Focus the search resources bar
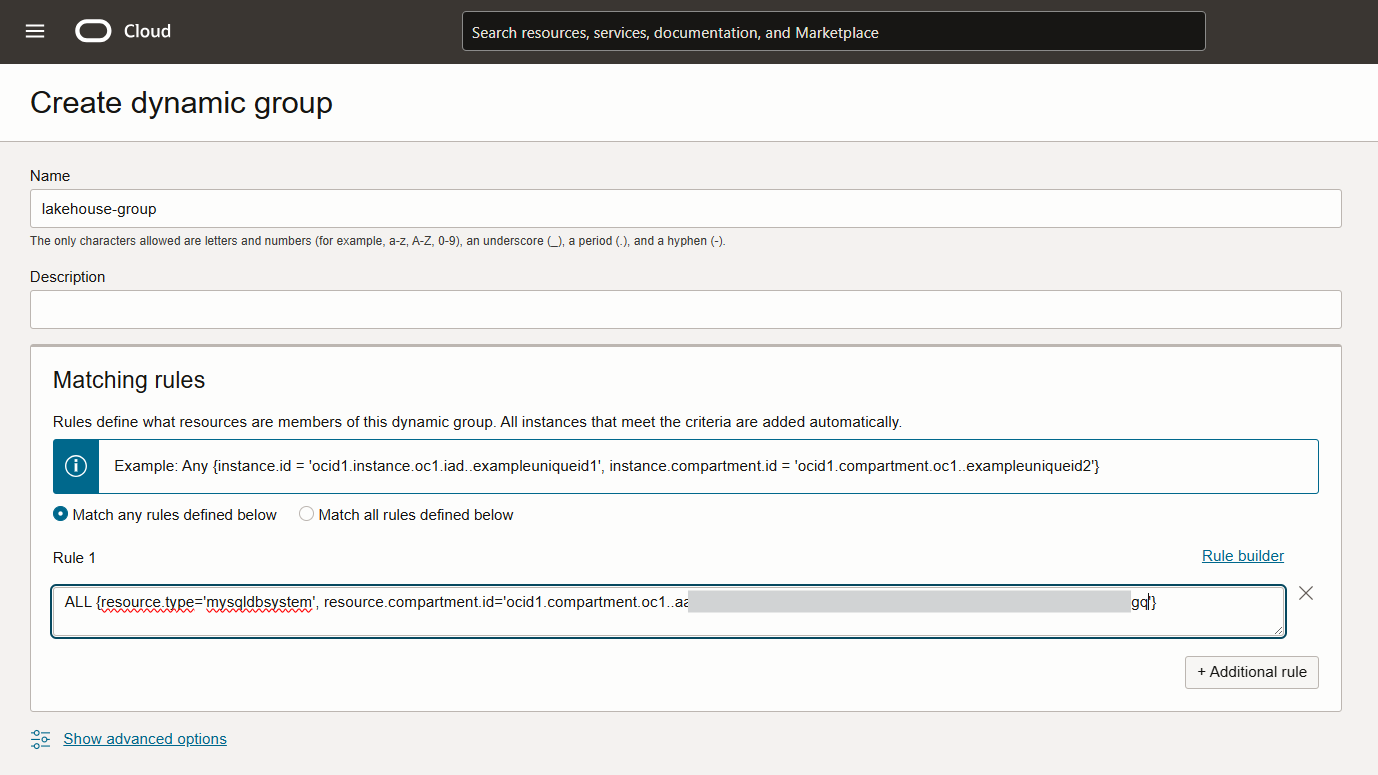The image size is (1378, 775). click(x=833, y=31)
